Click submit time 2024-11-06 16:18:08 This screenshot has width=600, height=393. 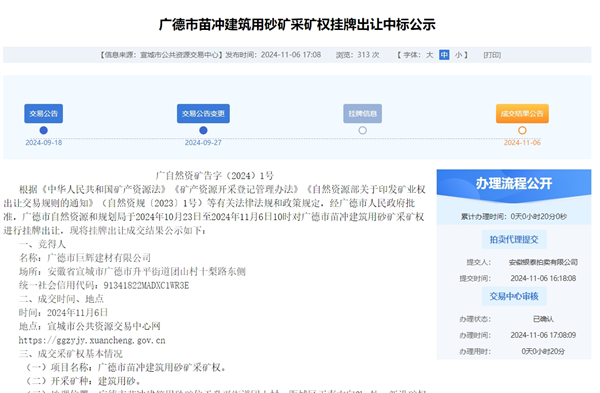click(x=543, y=278)
